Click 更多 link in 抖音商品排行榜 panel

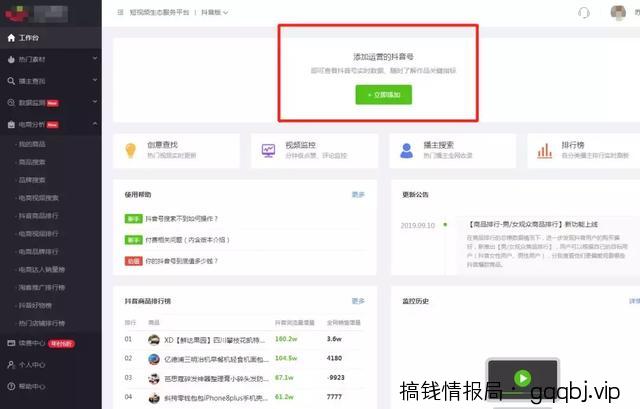click(x=358, y=301)
